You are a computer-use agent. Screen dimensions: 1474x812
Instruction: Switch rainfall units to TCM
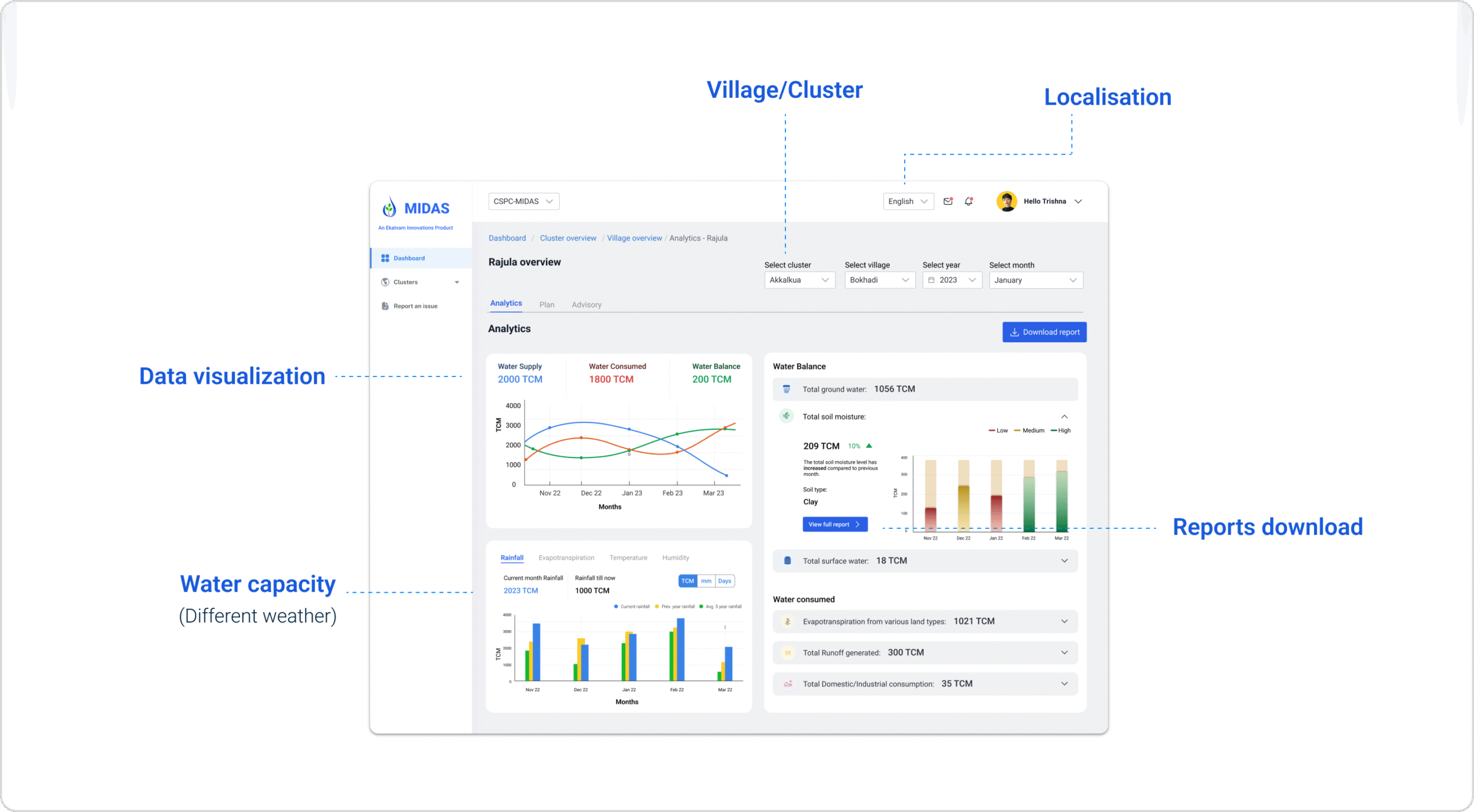pyautogui.click(x=687, y=581)
